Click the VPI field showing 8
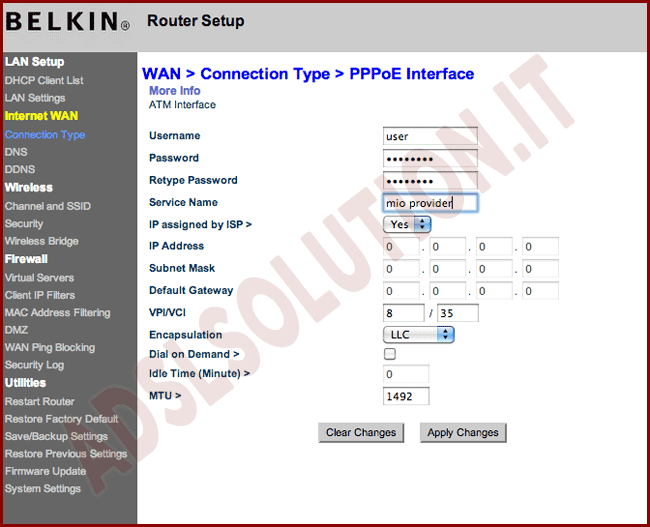The image size is (650, 527). click(x=403, y=313)
